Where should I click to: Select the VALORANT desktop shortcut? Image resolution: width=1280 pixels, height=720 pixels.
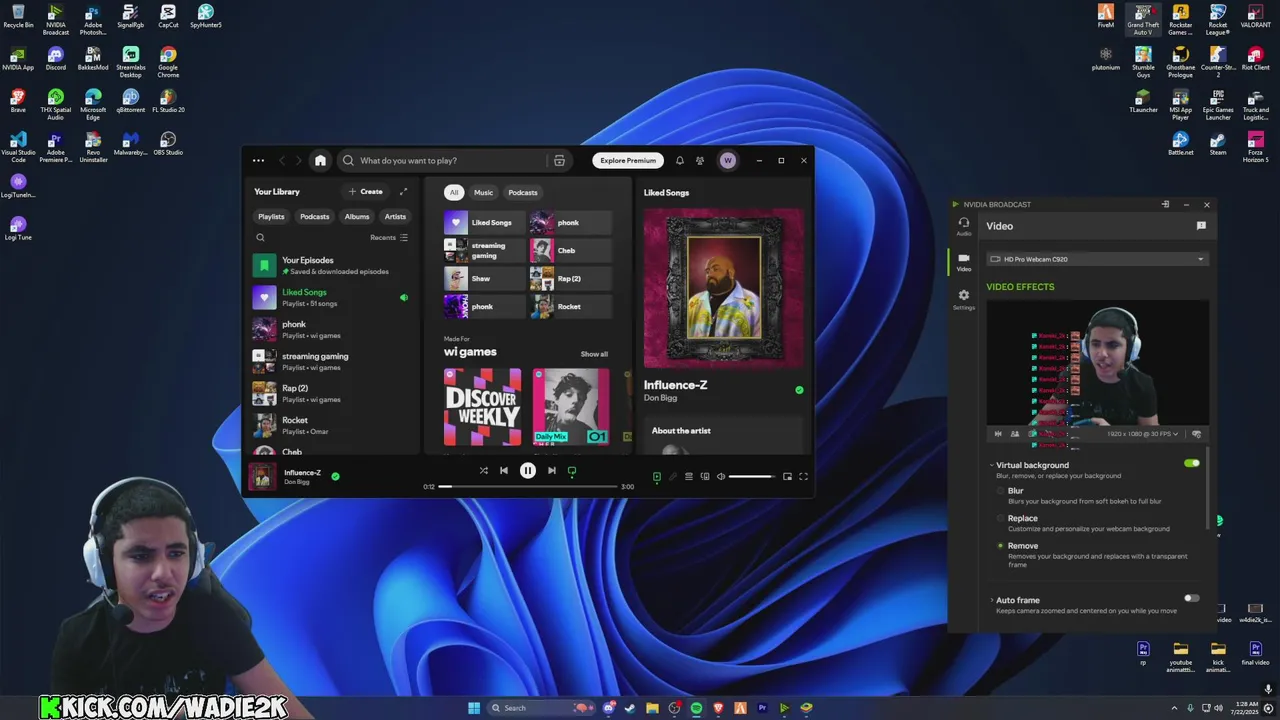1255,17
